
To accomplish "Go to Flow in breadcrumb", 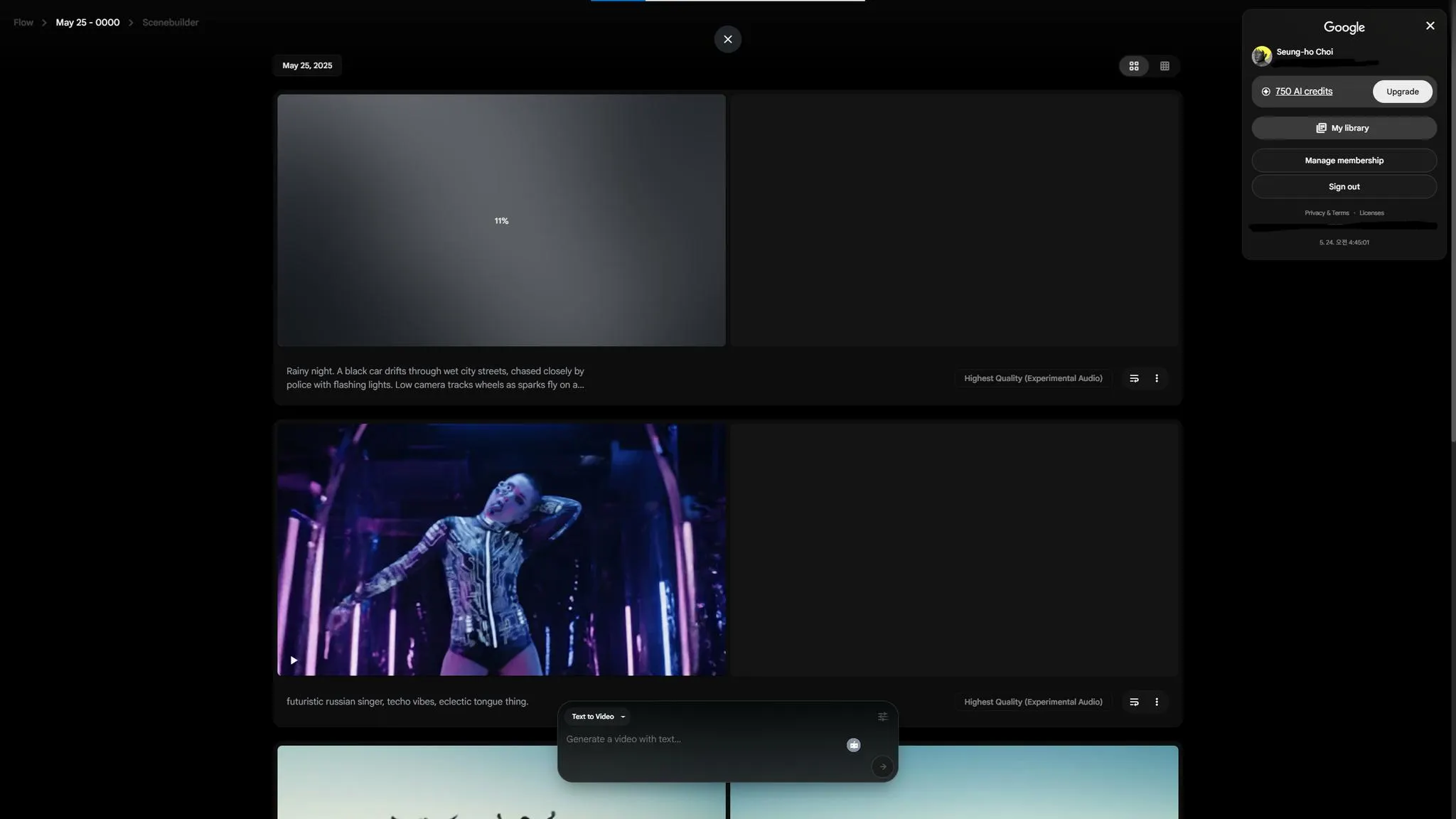I will 23,23.
